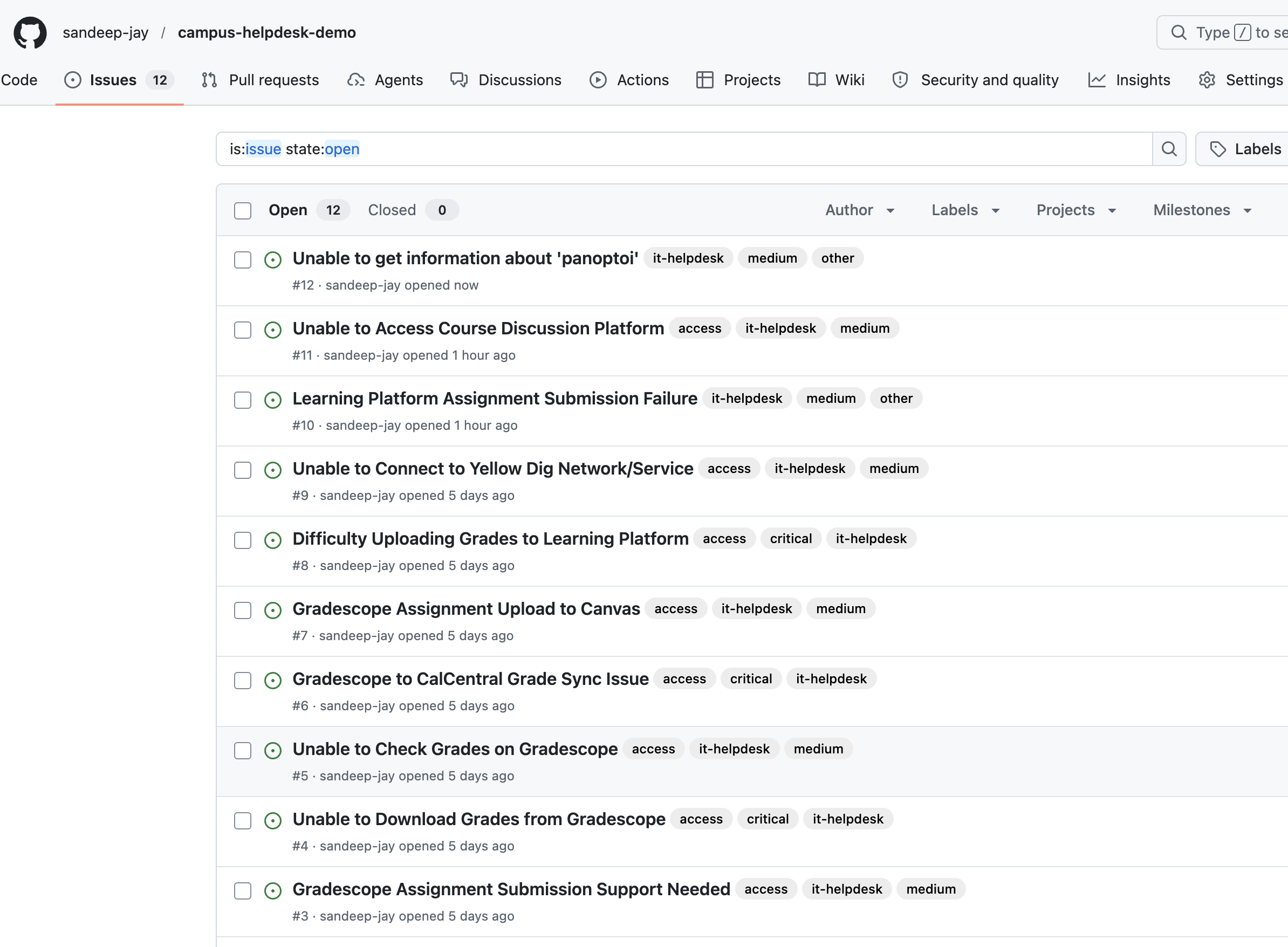Toggle the select-all issues checkbox
This screenshot has height=947, width=1288.
point(243,210)
